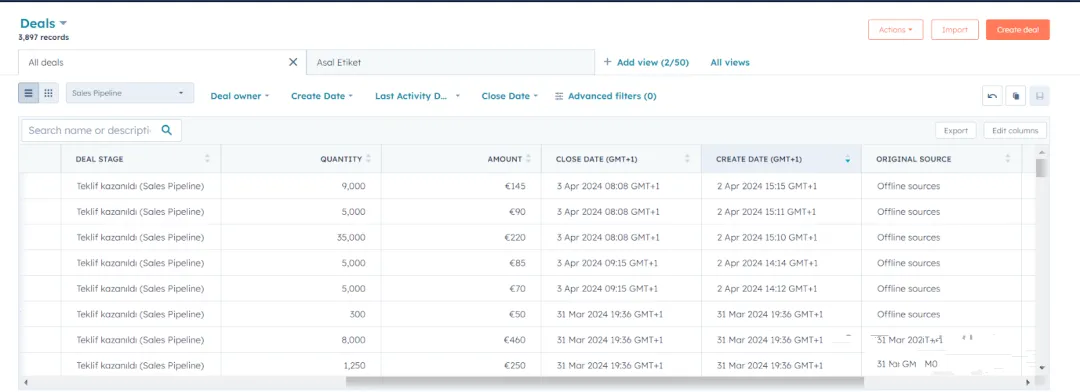
Task: Click the Create deal button
Action: (x=1017, y=30)
